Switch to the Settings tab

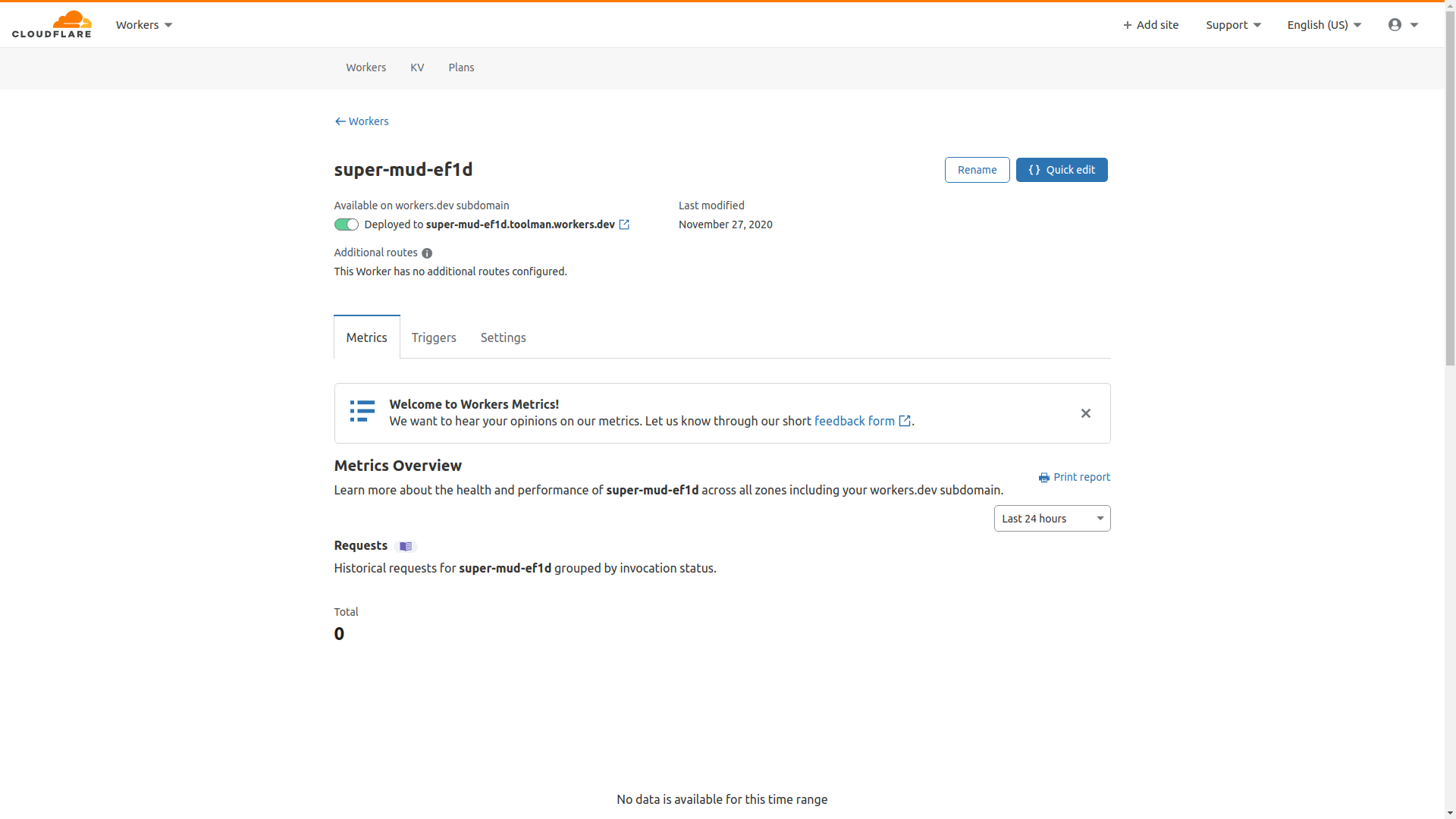point(503,337)
